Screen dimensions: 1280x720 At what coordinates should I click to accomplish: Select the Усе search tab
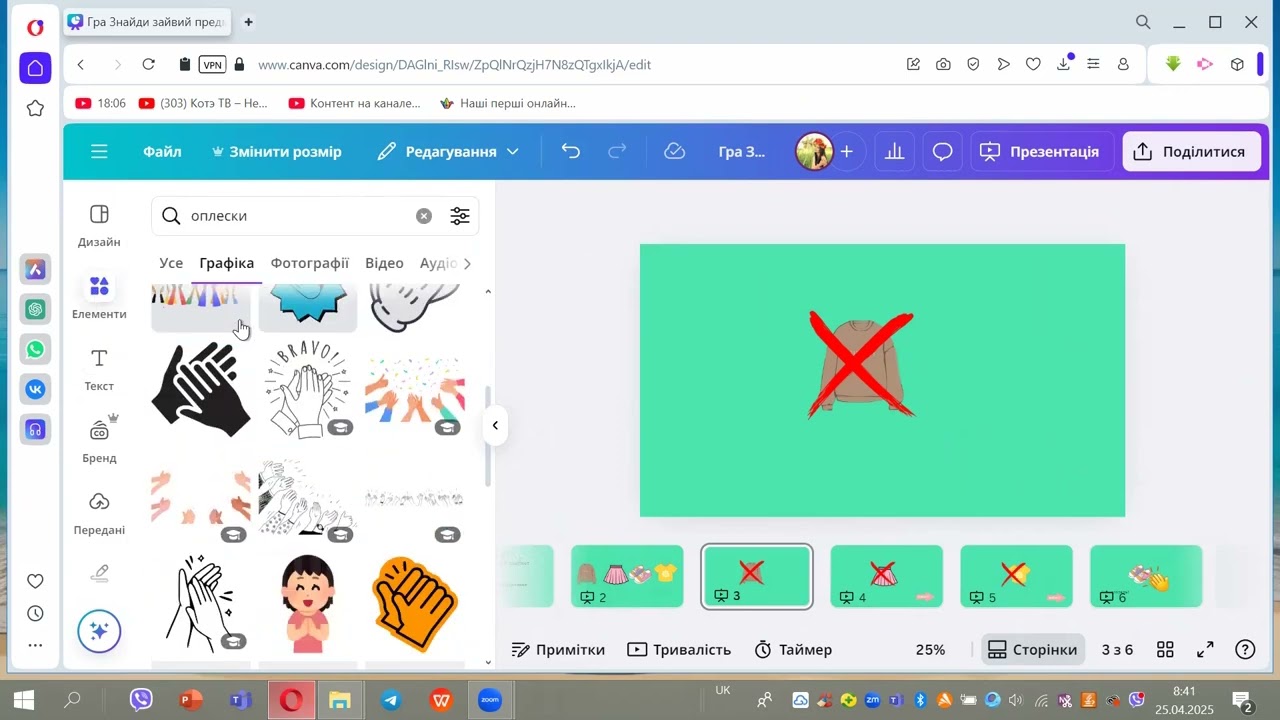coord(171,263)
